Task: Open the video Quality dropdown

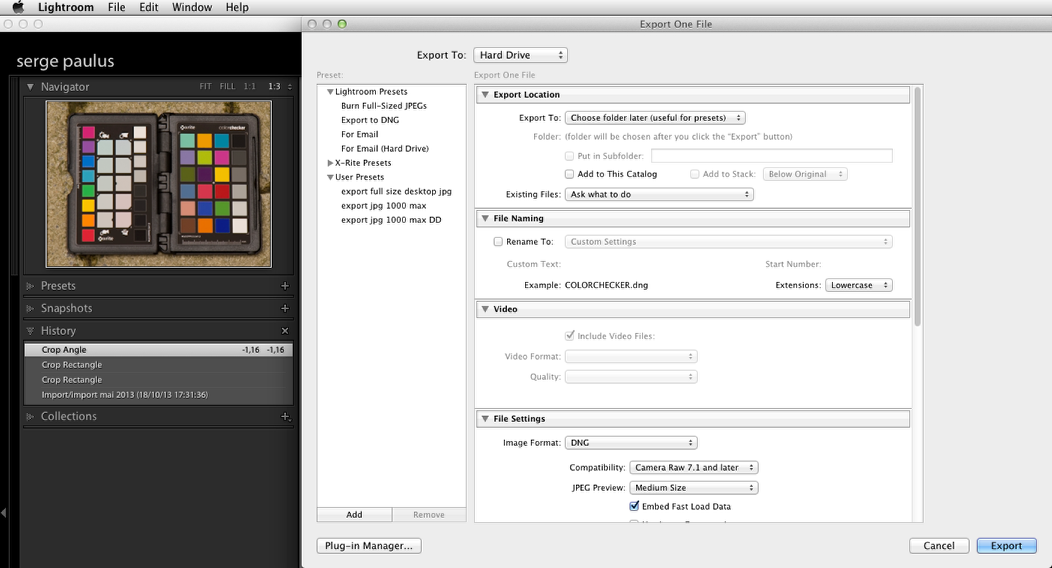Action: [x=631, y=377]
